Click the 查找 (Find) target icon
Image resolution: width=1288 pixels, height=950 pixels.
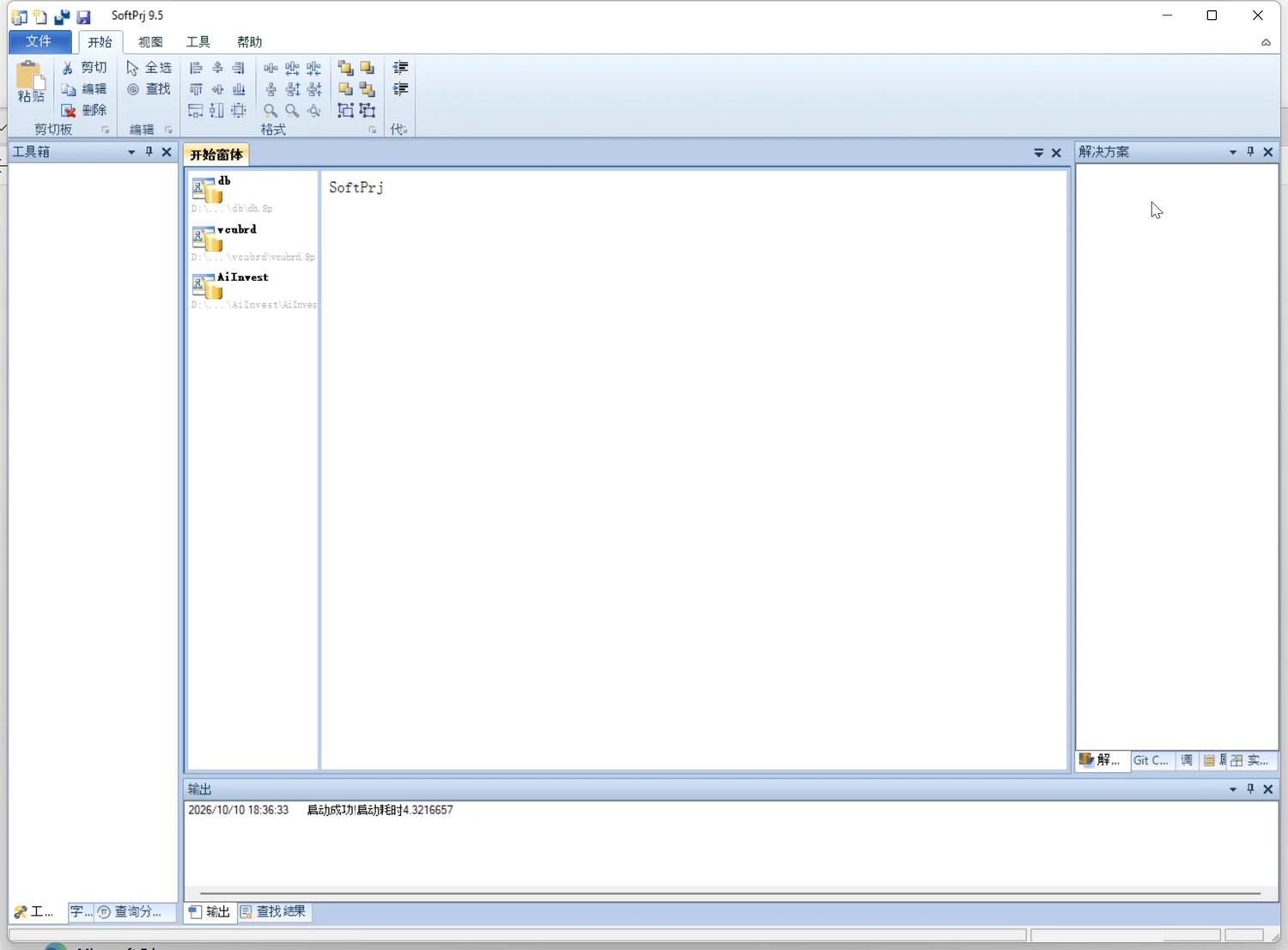133,88
